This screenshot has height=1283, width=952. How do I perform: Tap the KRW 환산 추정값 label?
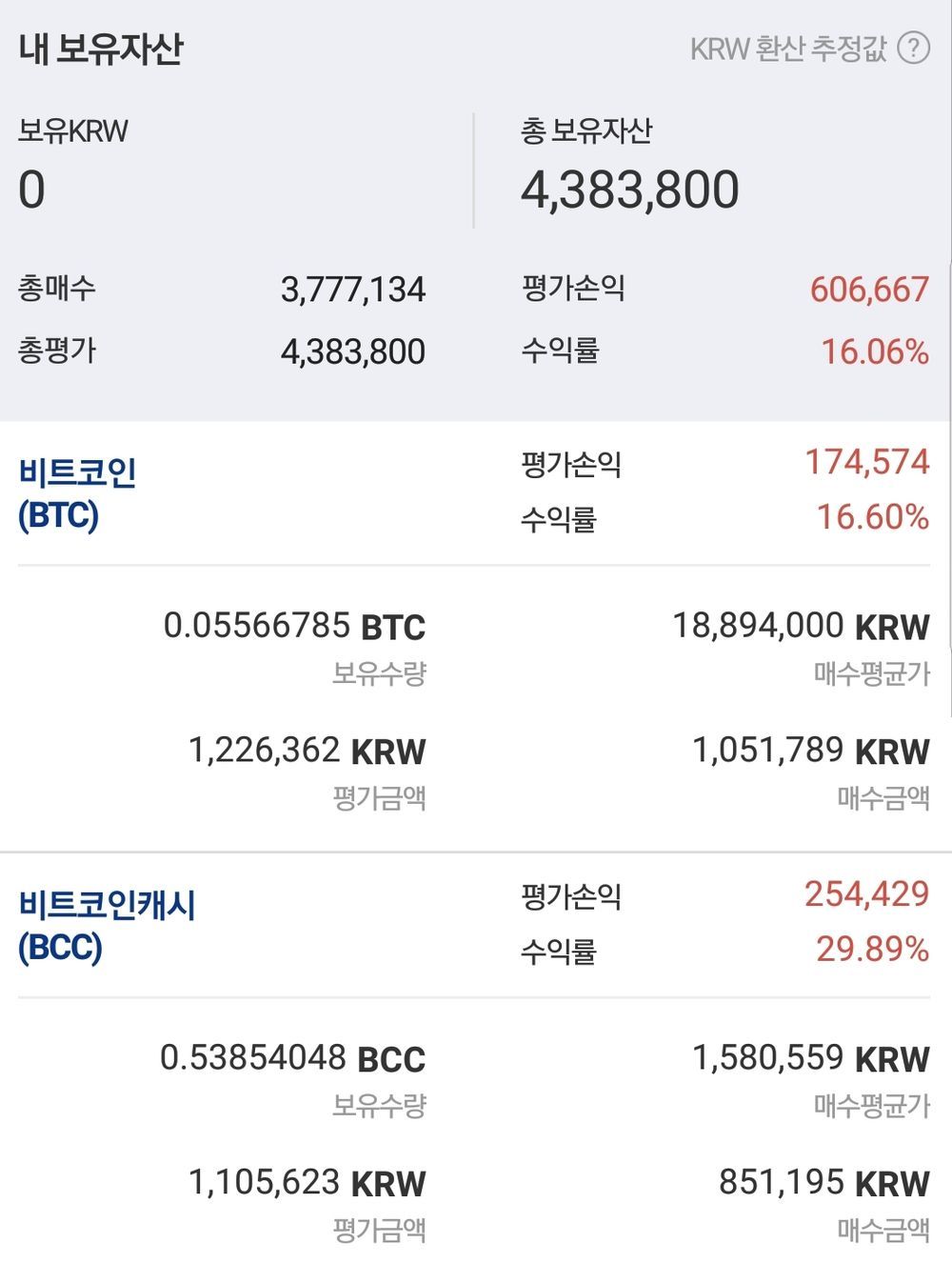[x=787, y=49]
